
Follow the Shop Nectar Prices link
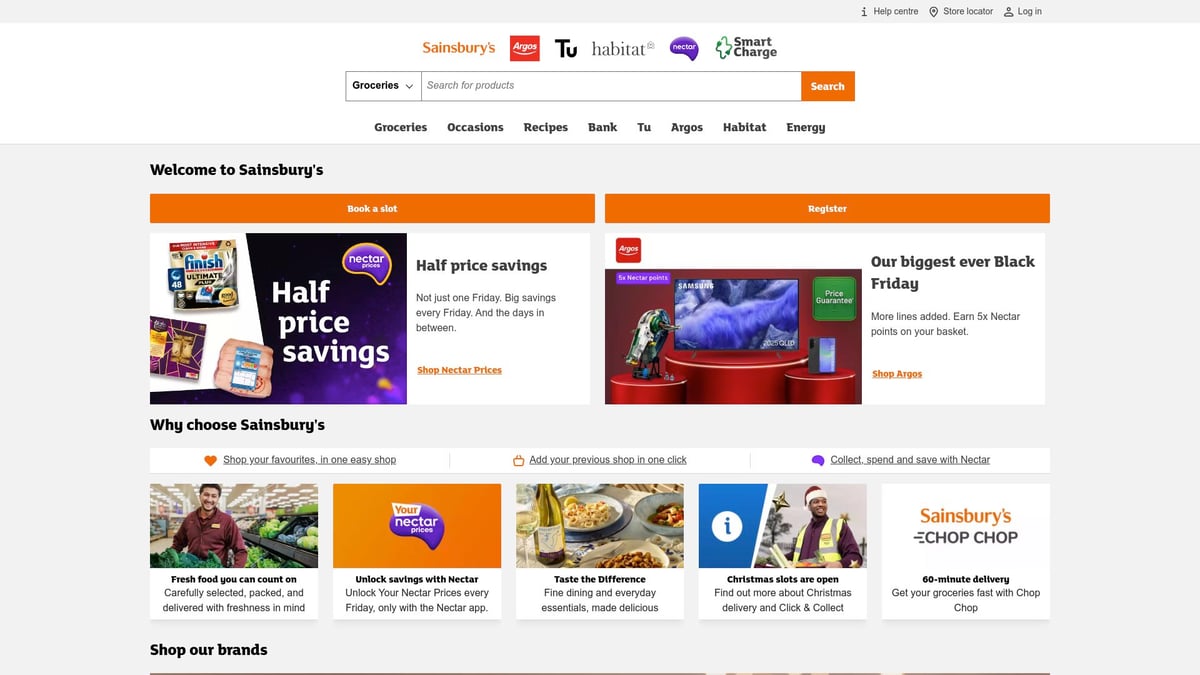(x=459, y=370)
